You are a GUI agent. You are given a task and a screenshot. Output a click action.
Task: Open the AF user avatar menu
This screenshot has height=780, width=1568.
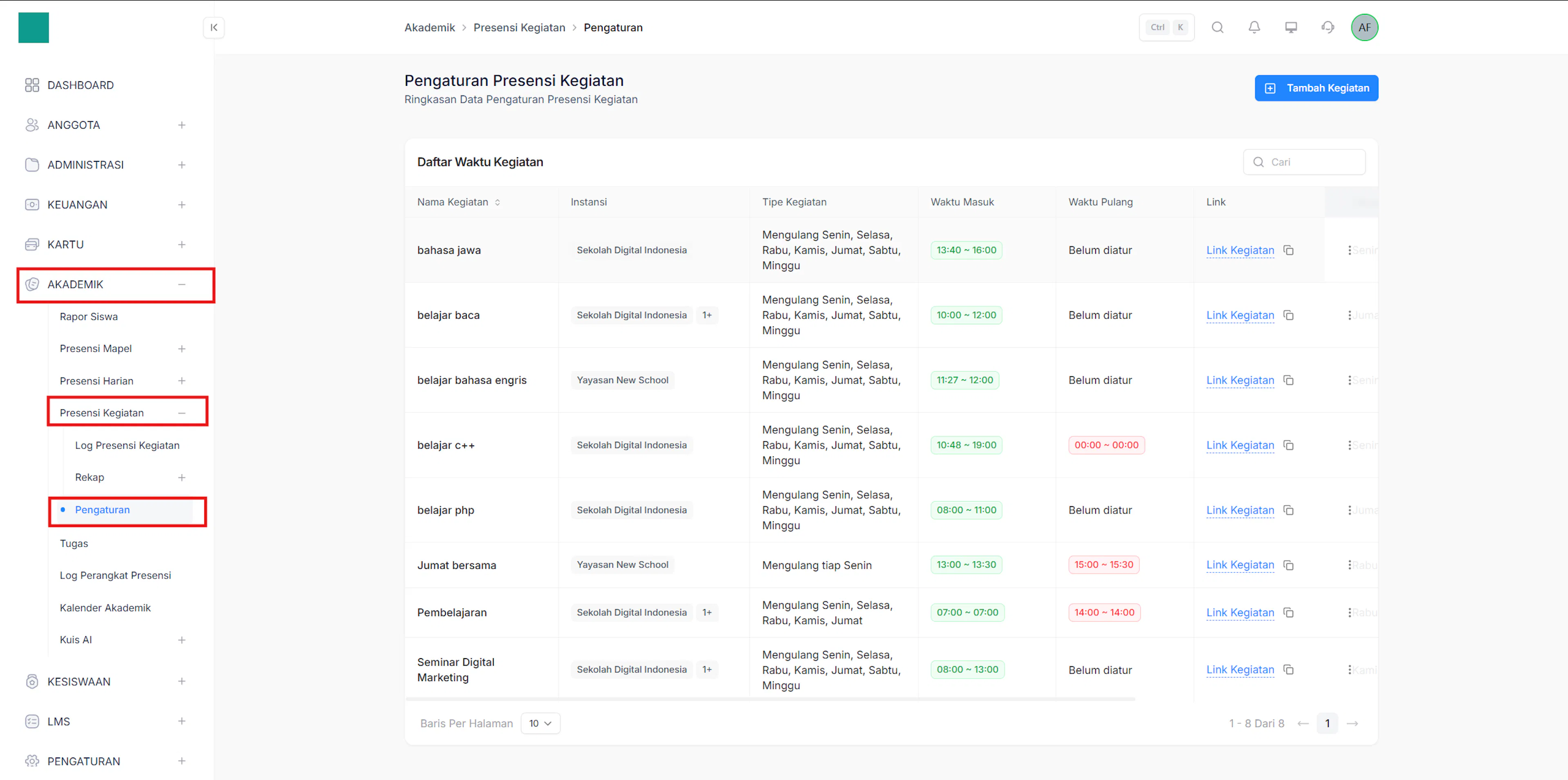tap(1364, 27)
